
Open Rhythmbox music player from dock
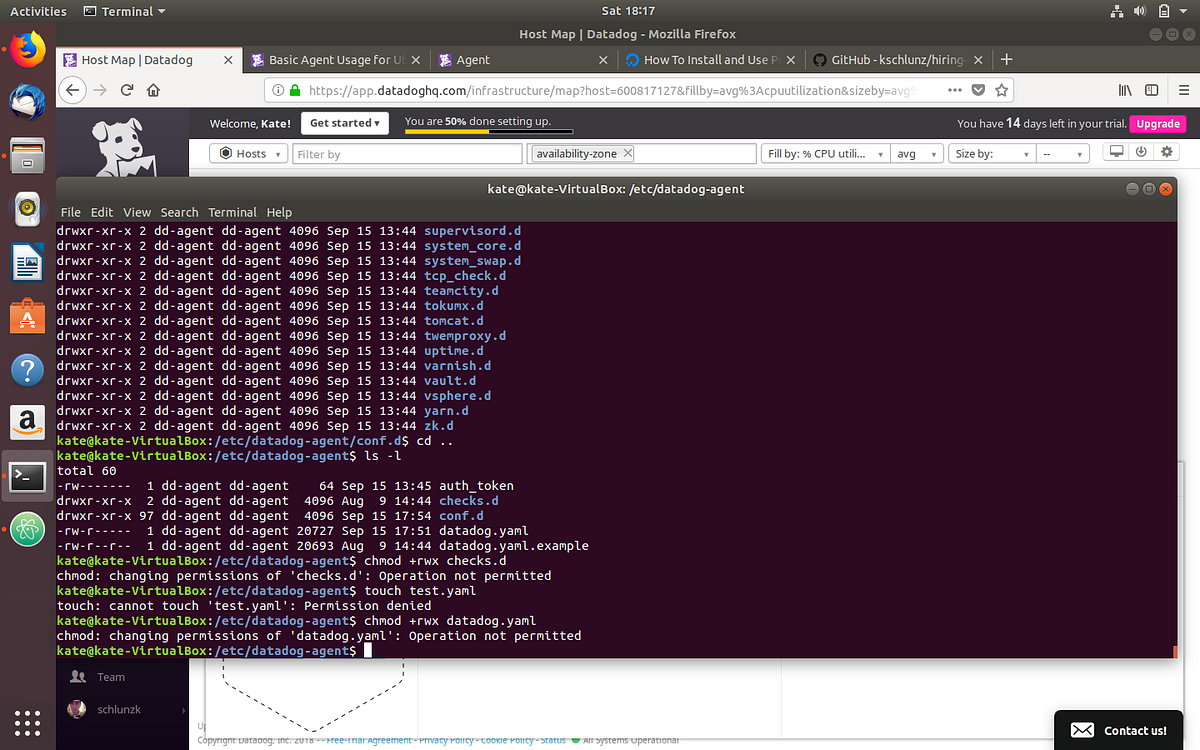click(x=28, y=210)
